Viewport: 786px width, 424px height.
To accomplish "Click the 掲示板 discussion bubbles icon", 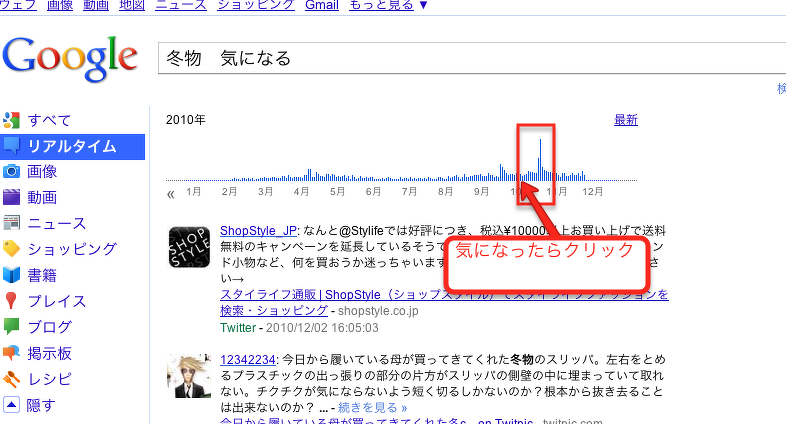I will pyautogui.click(x=11, y=353).
